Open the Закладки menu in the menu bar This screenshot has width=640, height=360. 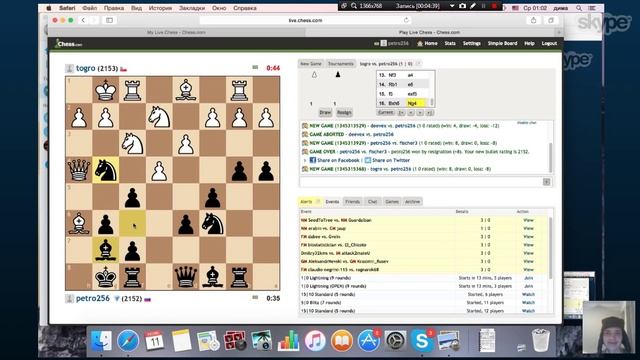191,8
